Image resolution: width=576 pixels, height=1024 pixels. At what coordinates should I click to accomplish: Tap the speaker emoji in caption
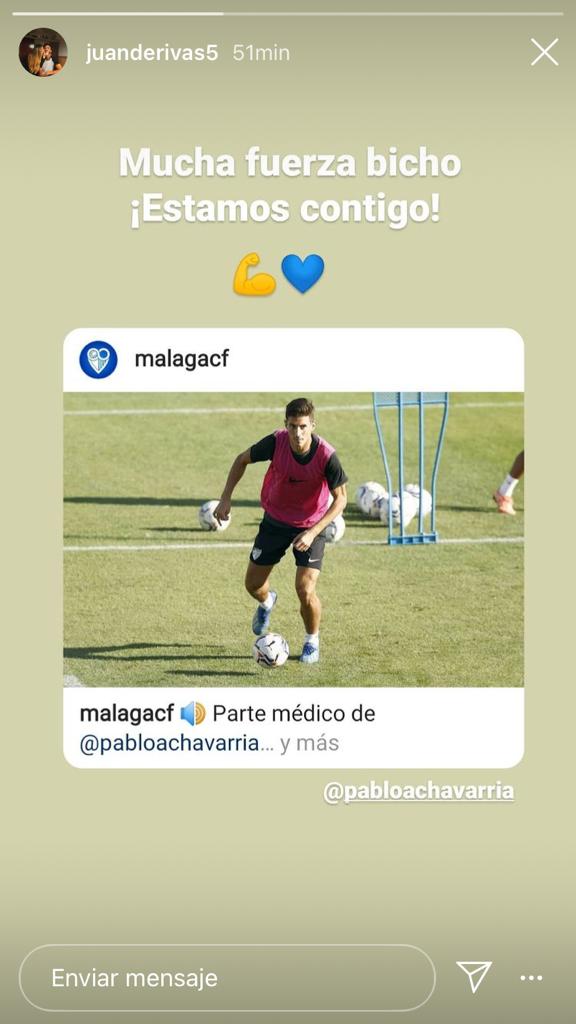click(x=193, y=713)
